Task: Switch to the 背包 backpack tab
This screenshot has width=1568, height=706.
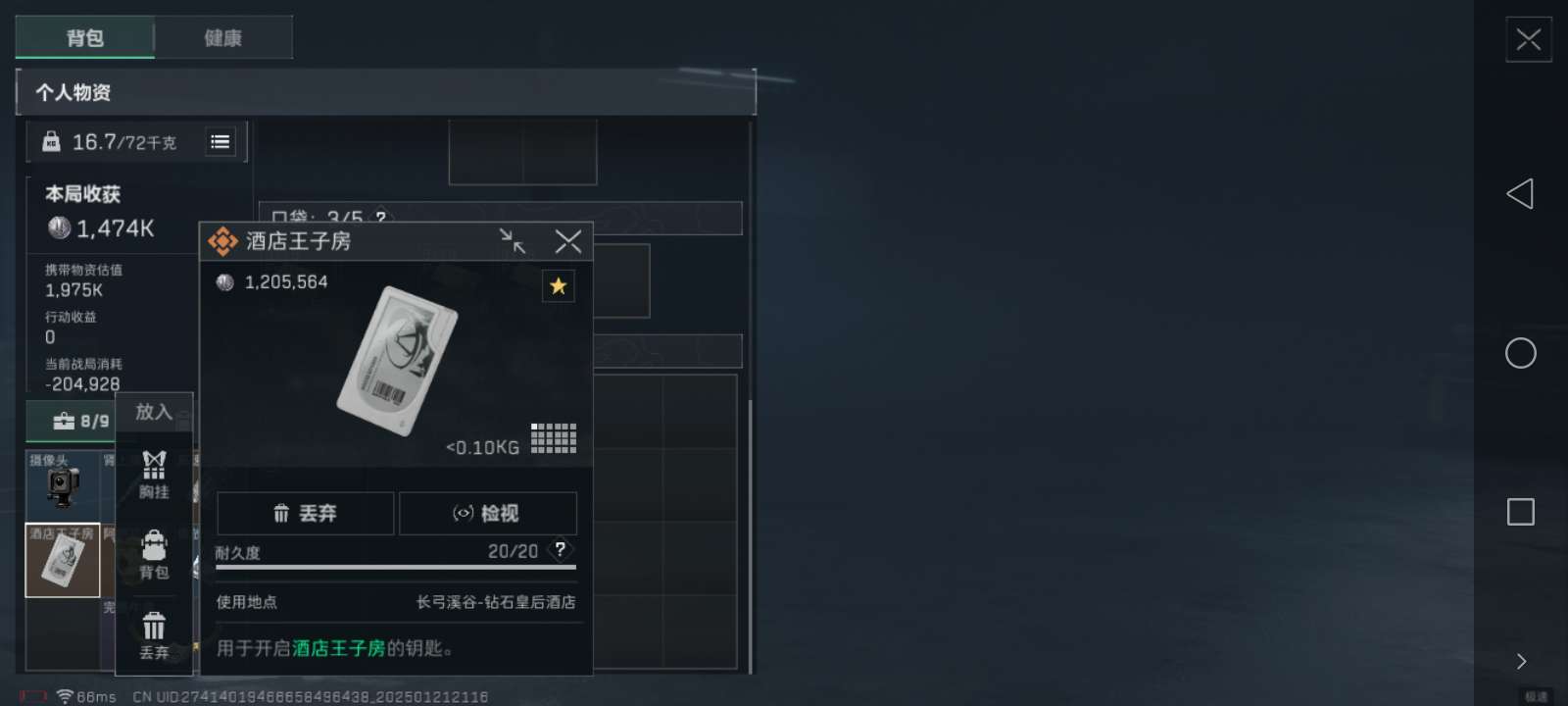Action: point(85,38)
